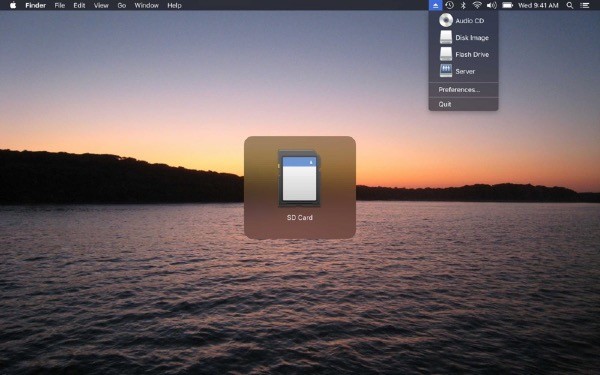Open the Apple menu
The height and width of the screenshot is (375, 600).
tap(13, 5)
